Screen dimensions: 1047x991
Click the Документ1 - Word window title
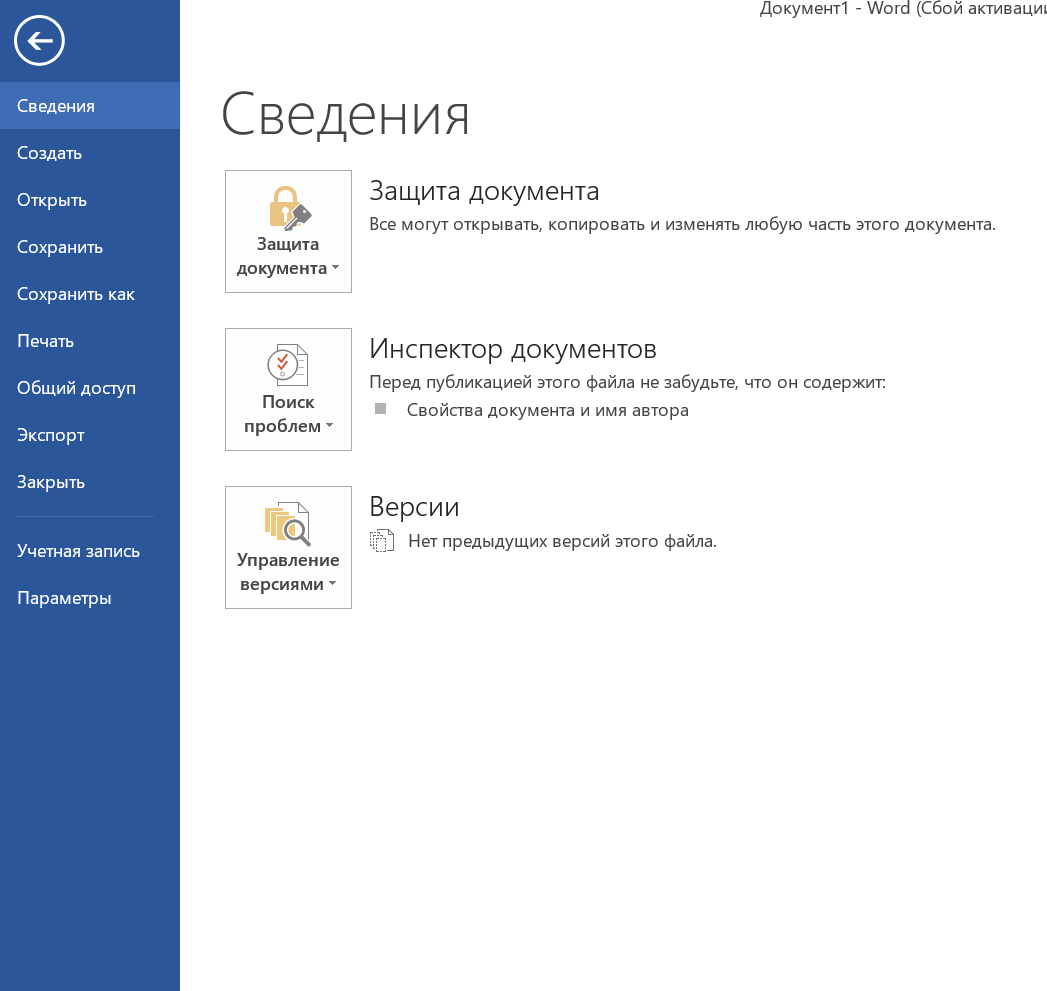click(x=903, y=9)
